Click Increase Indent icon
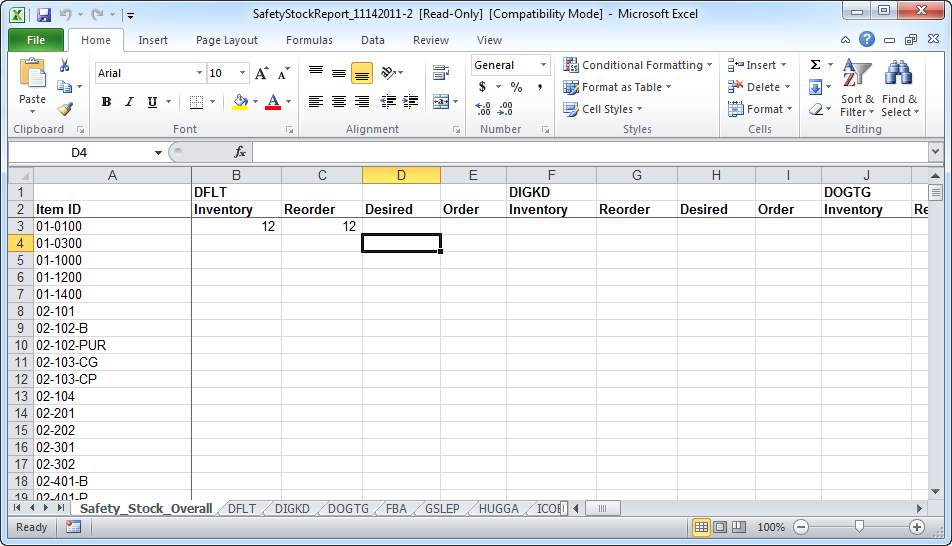This screenshot has width=952, height=546. [411, 102]
